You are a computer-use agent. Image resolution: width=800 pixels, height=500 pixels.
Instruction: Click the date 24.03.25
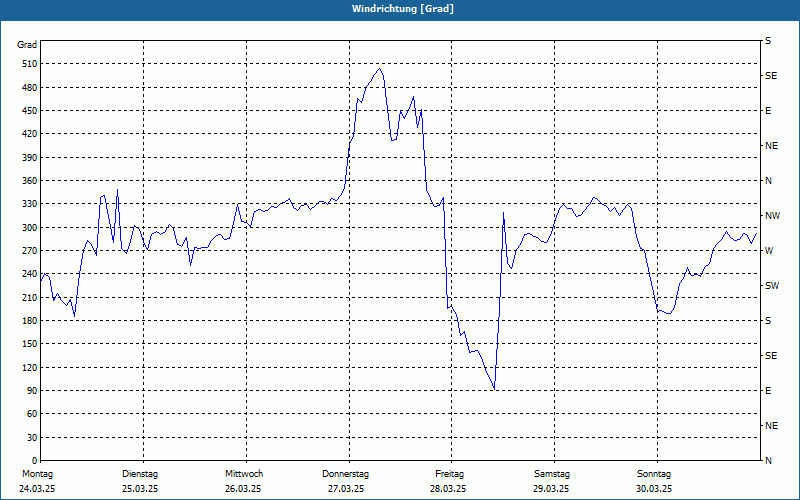point(37,489)
